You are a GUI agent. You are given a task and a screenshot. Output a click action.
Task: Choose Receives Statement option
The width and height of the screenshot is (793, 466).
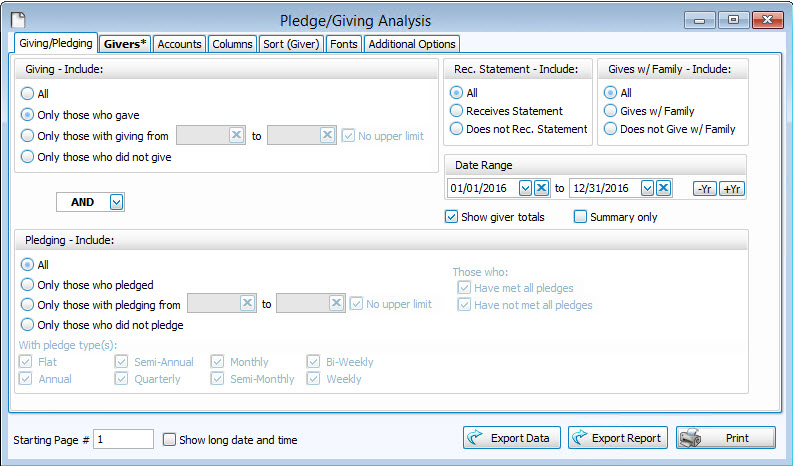pyautogui.click(x=457, y=111)
